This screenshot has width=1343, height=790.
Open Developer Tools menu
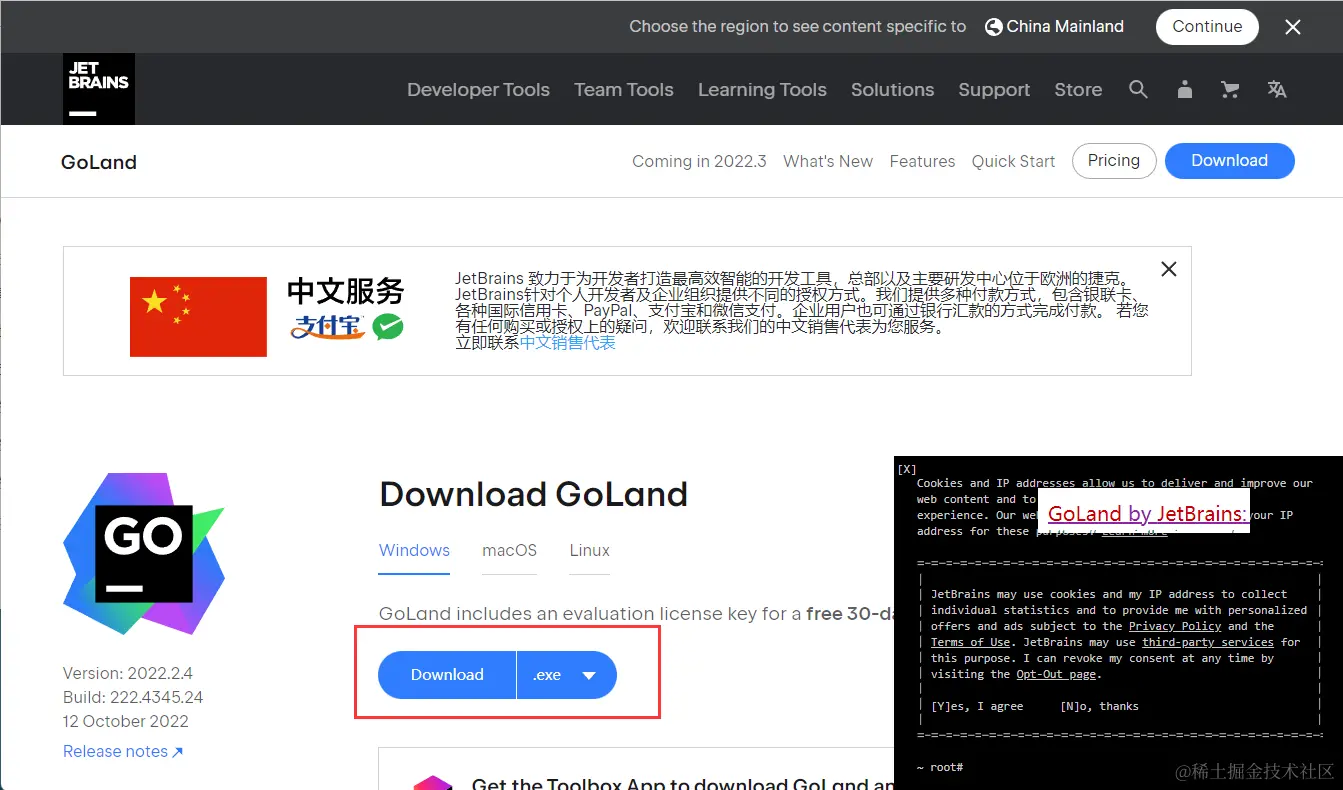pyautogui.click(x=478, y=89)
